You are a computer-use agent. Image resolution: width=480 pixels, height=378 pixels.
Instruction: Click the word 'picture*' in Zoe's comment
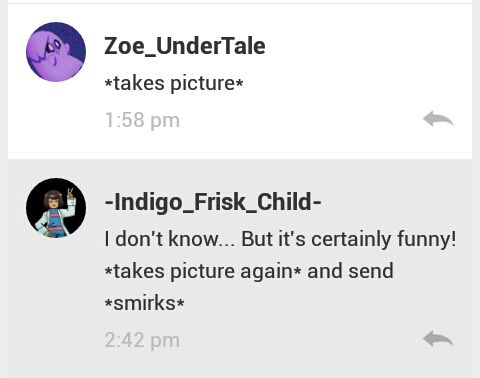click(x=207, y=83)
